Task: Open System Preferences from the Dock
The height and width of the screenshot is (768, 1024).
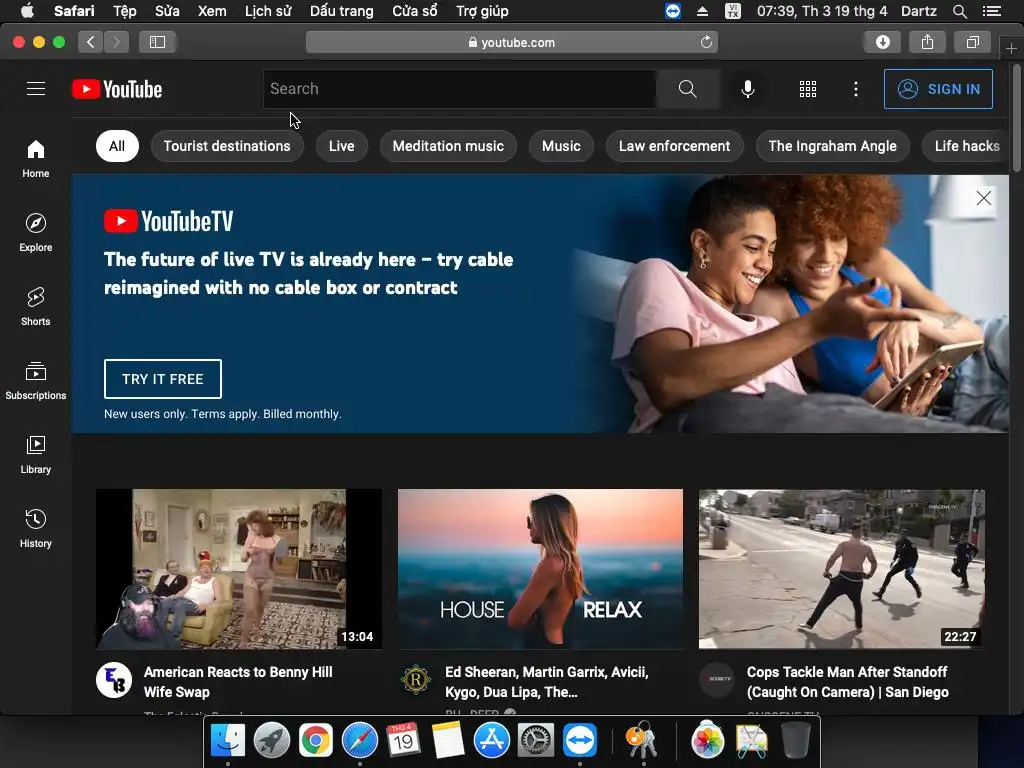Action: tap(536, 741)
